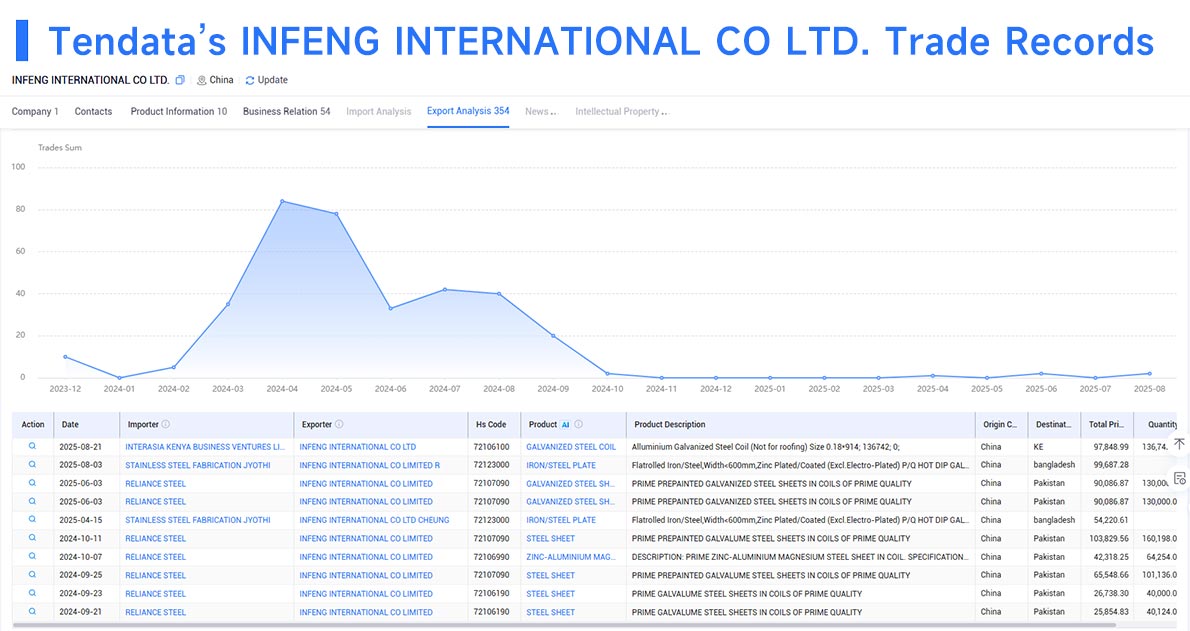1190x631 pixels.
Task: Click GALVANIZED STEEL COIL product link
Action: (x=571, y=446)
